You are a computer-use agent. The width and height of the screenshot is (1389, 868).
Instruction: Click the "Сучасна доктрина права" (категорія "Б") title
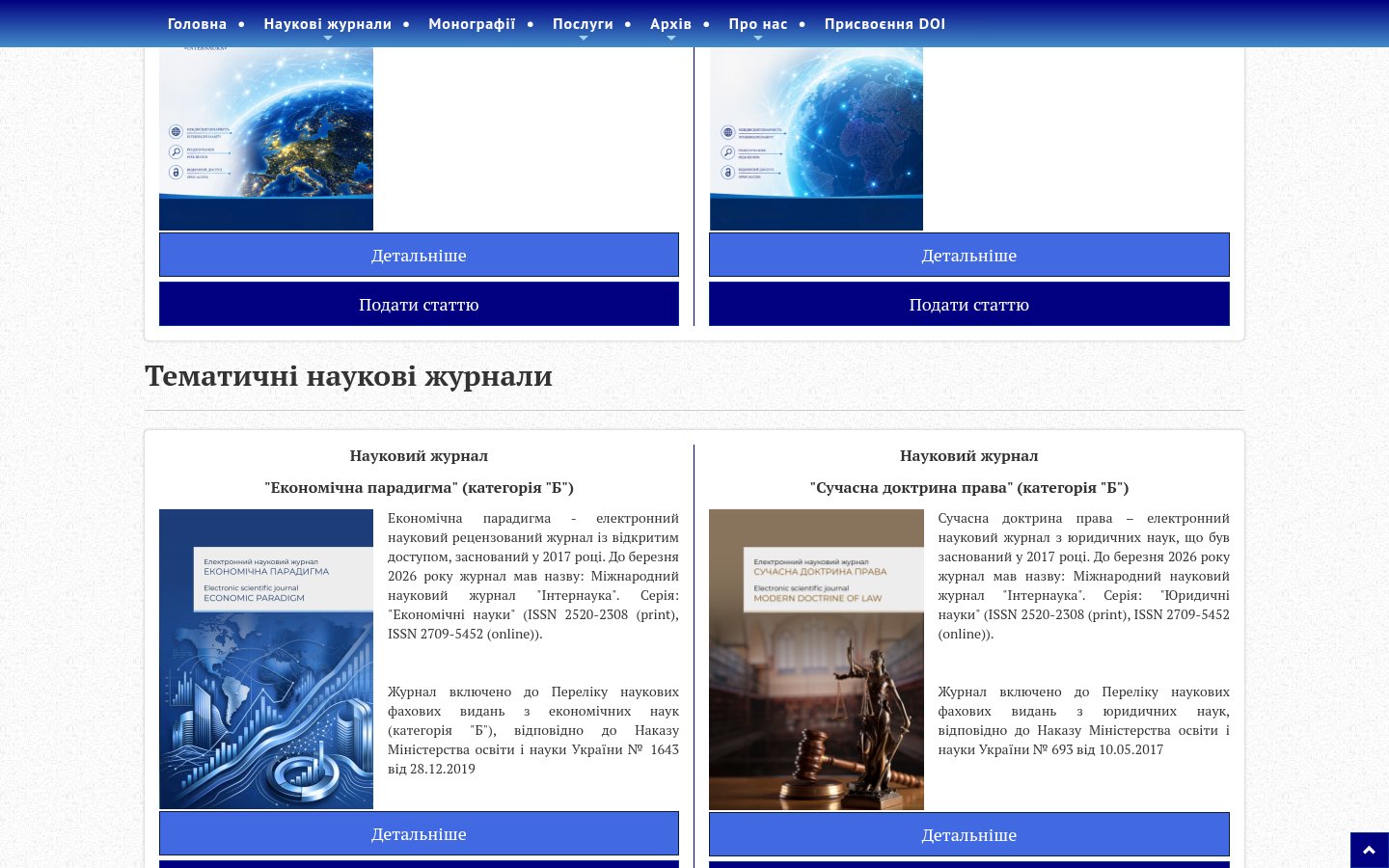[x=969, y=487]
